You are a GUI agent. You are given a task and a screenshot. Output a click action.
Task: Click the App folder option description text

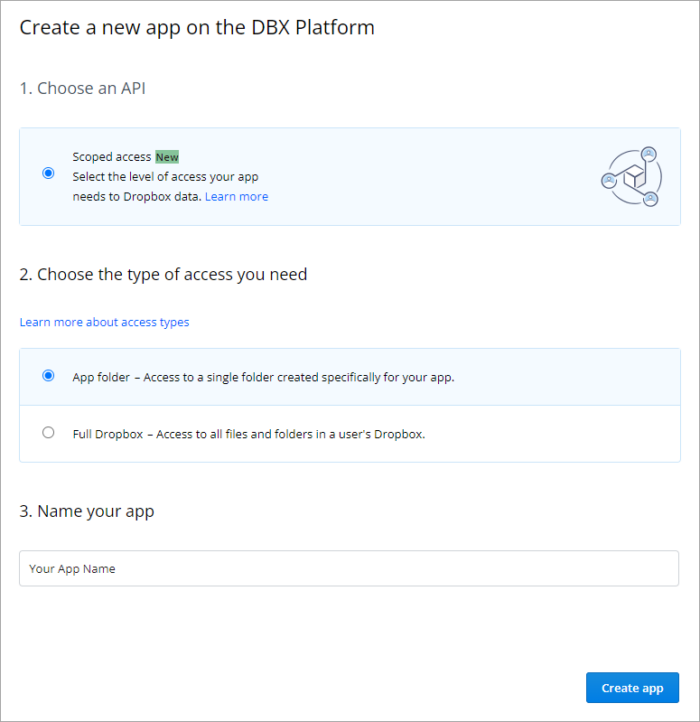pos(263,377)
